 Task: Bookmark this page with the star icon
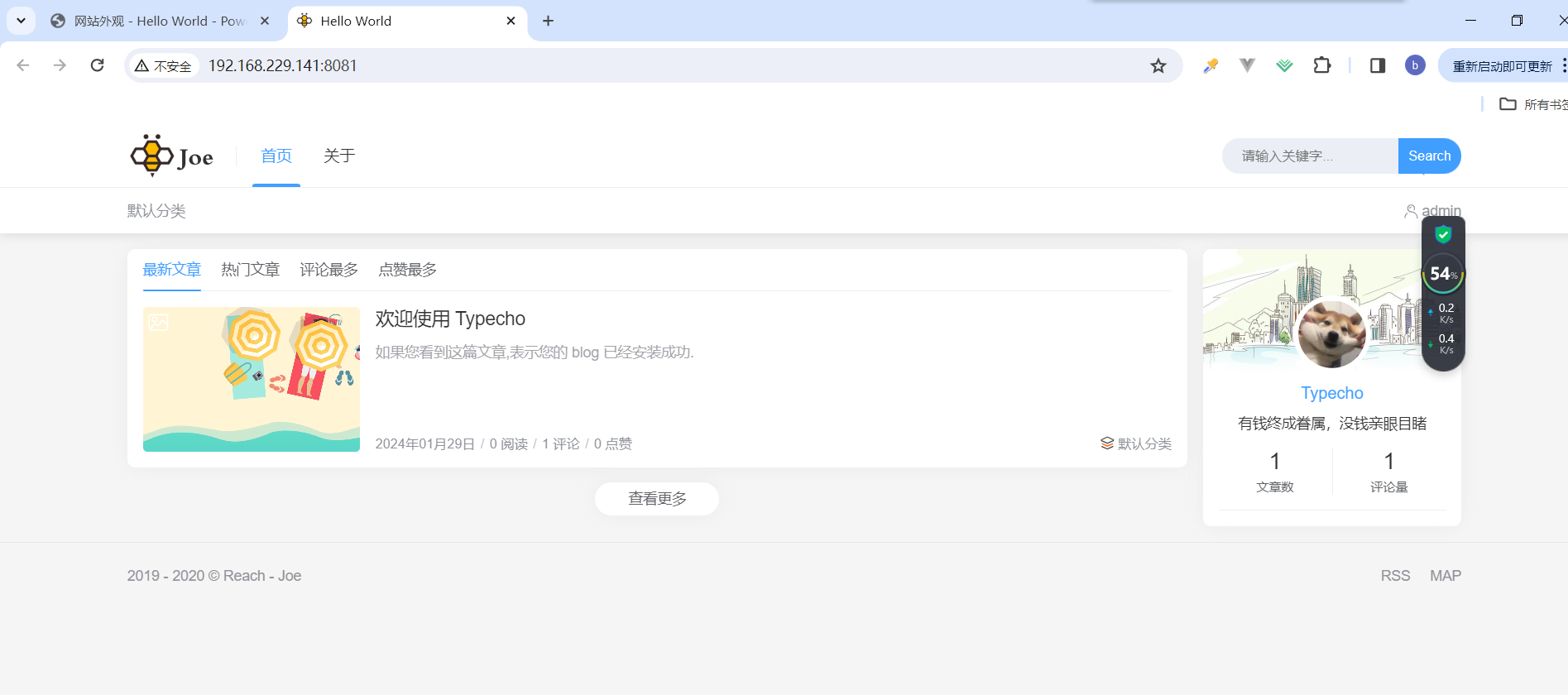pos(1158,65)
